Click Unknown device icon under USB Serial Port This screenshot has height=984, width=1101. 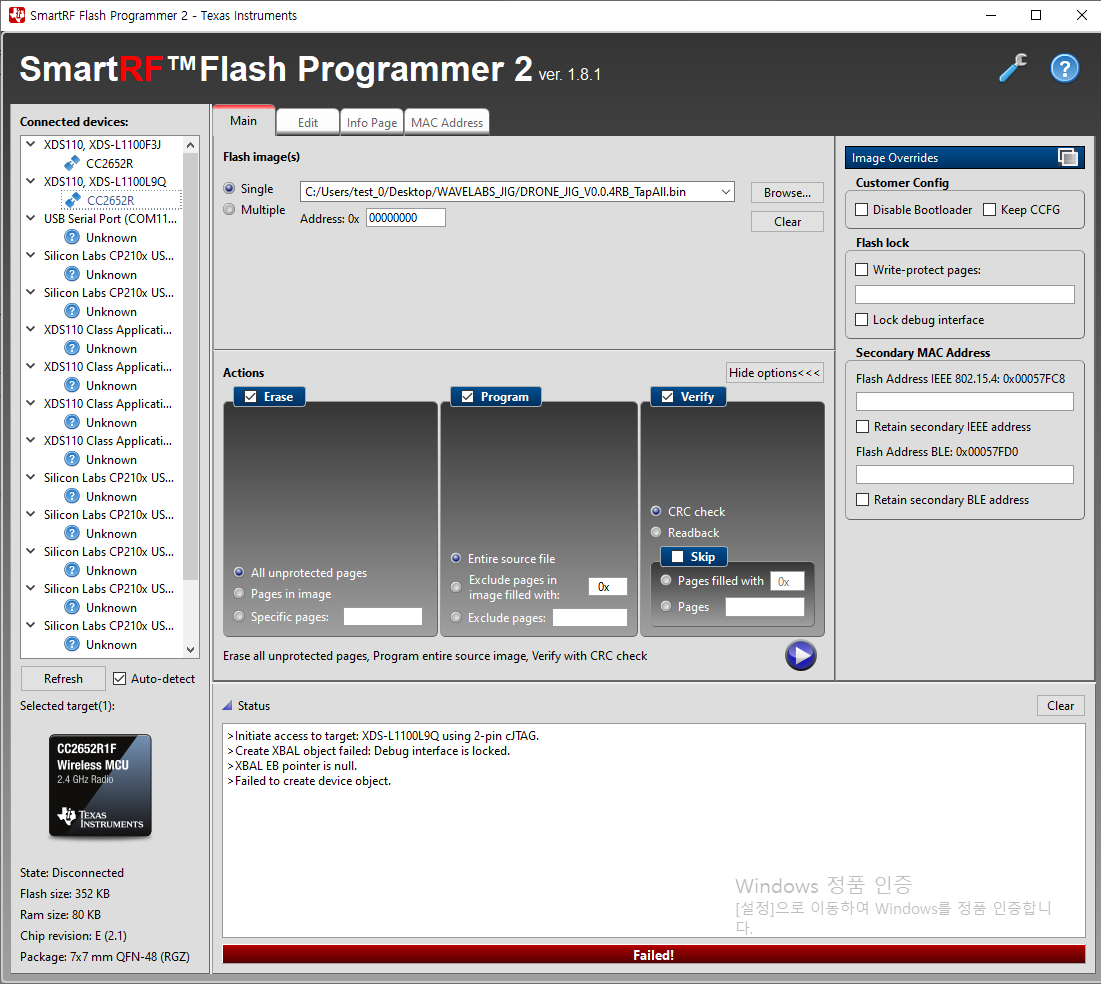point(72,237)
